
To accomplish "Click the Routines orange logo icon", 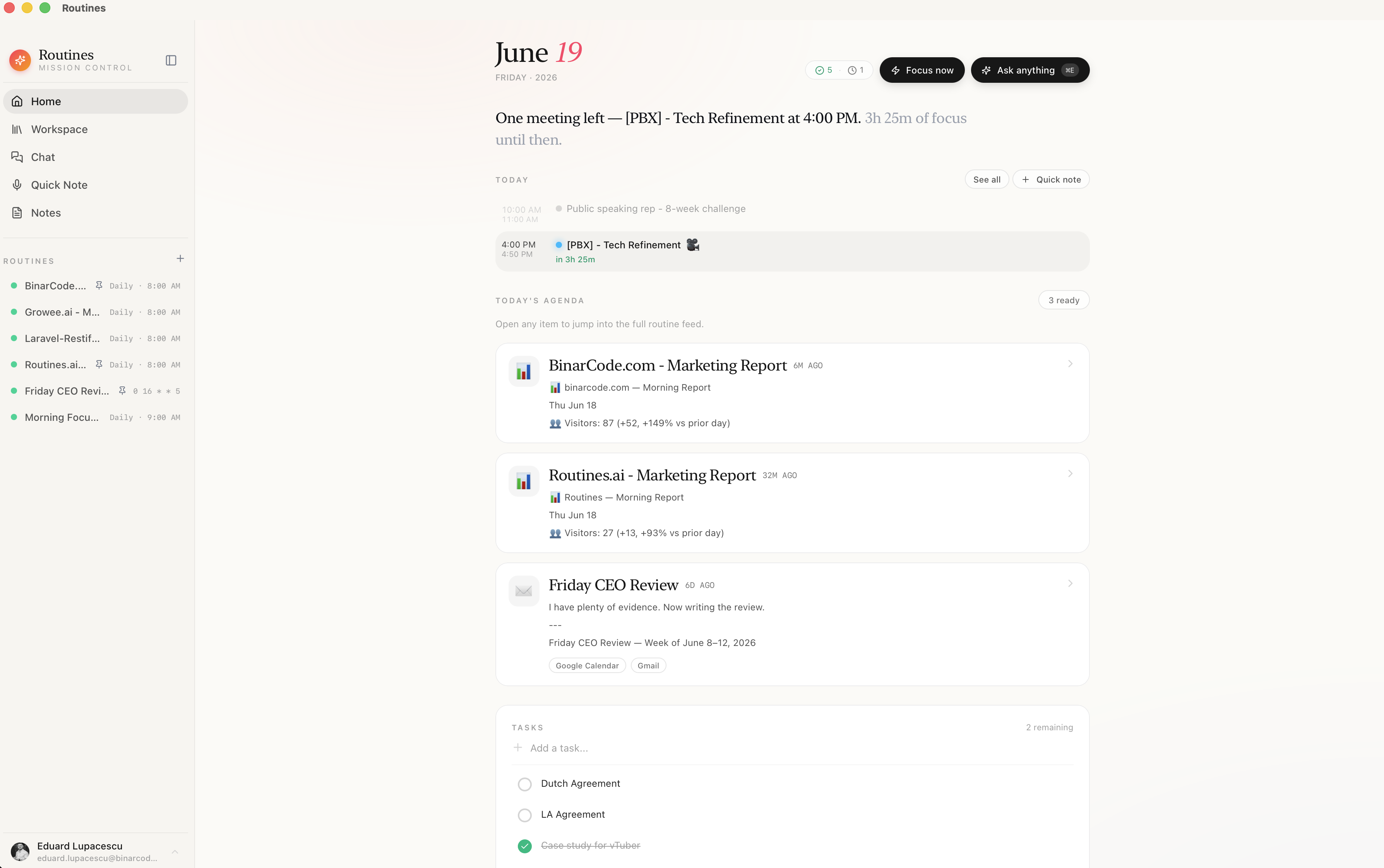I will pyautogui.click(x=20, y=60).
